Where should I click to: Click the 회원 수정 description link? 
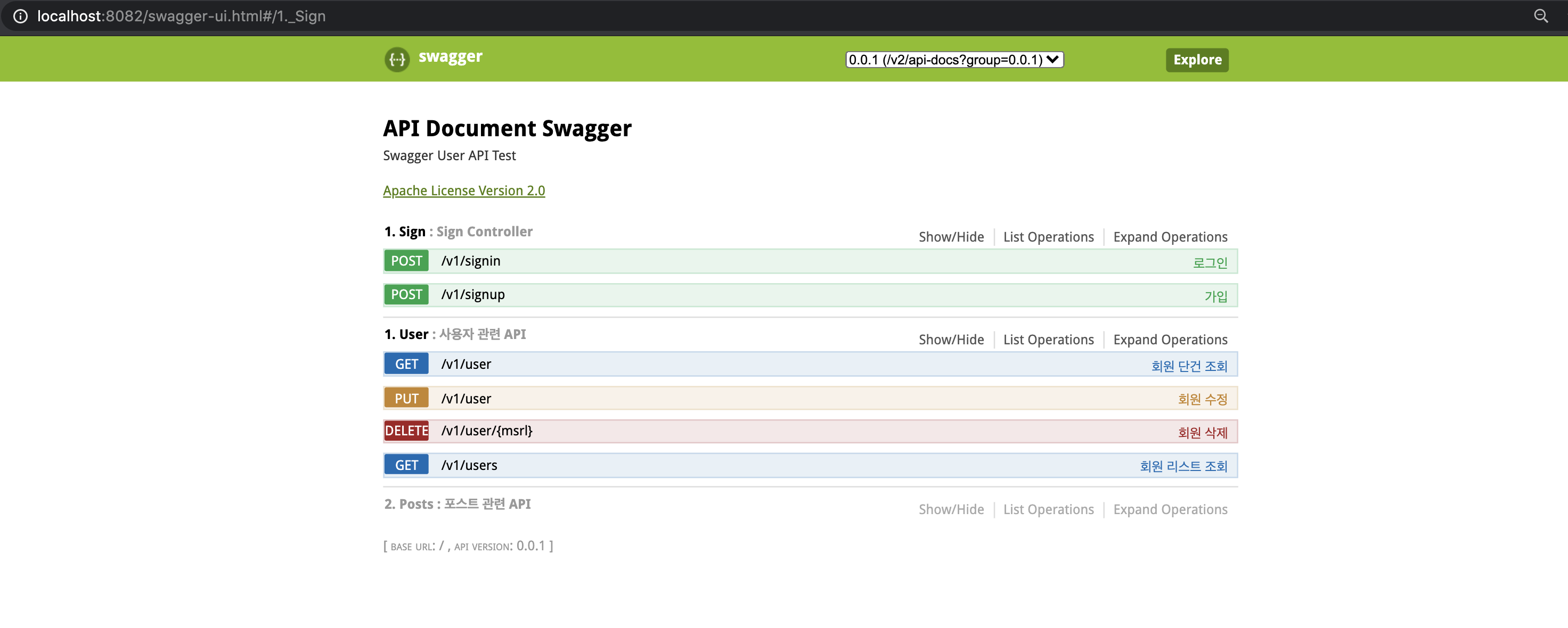pyautogui.click(x=1202, y=399)
